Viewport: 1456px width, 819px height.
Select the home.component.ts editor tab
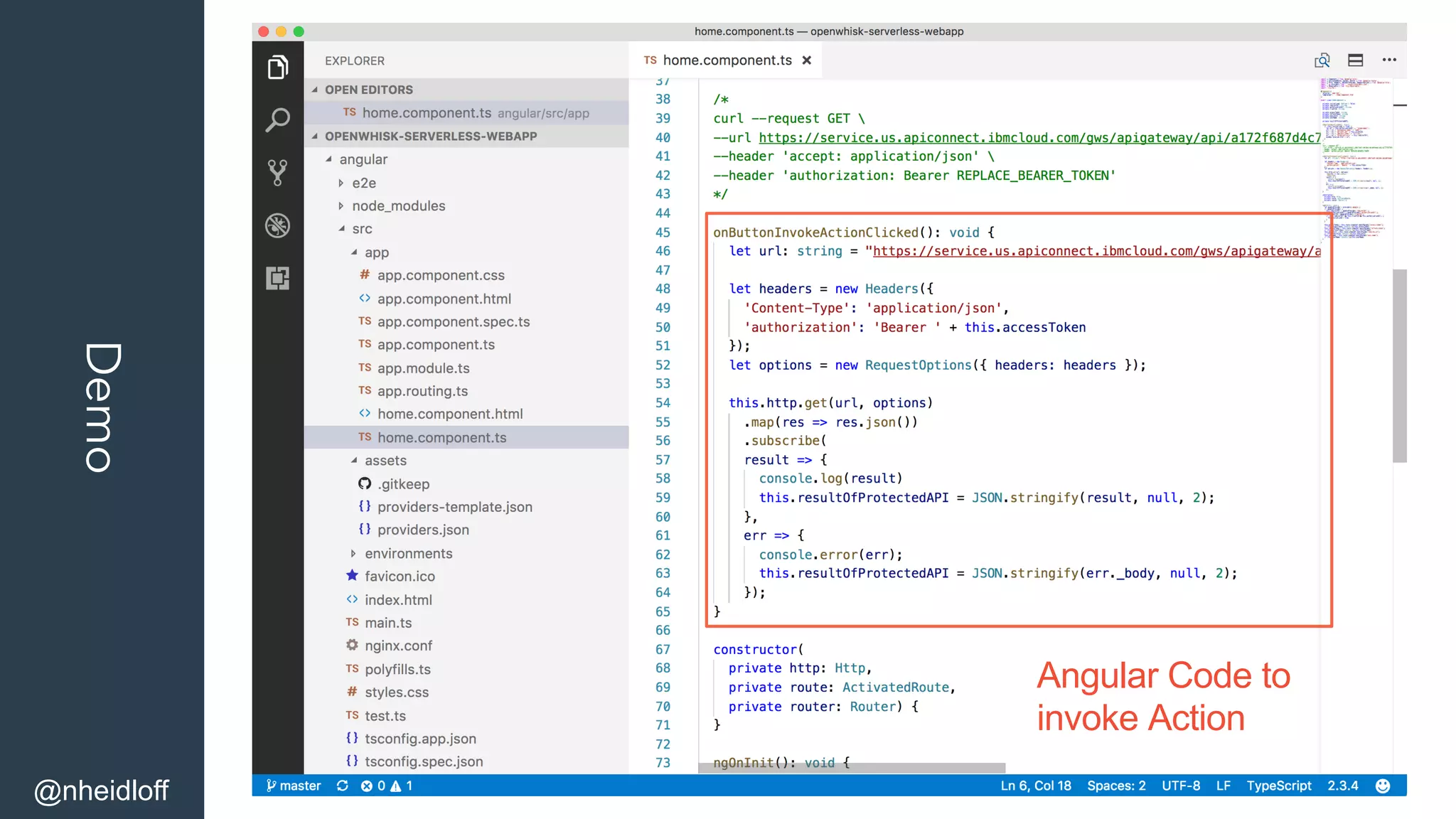click(726, 60)
